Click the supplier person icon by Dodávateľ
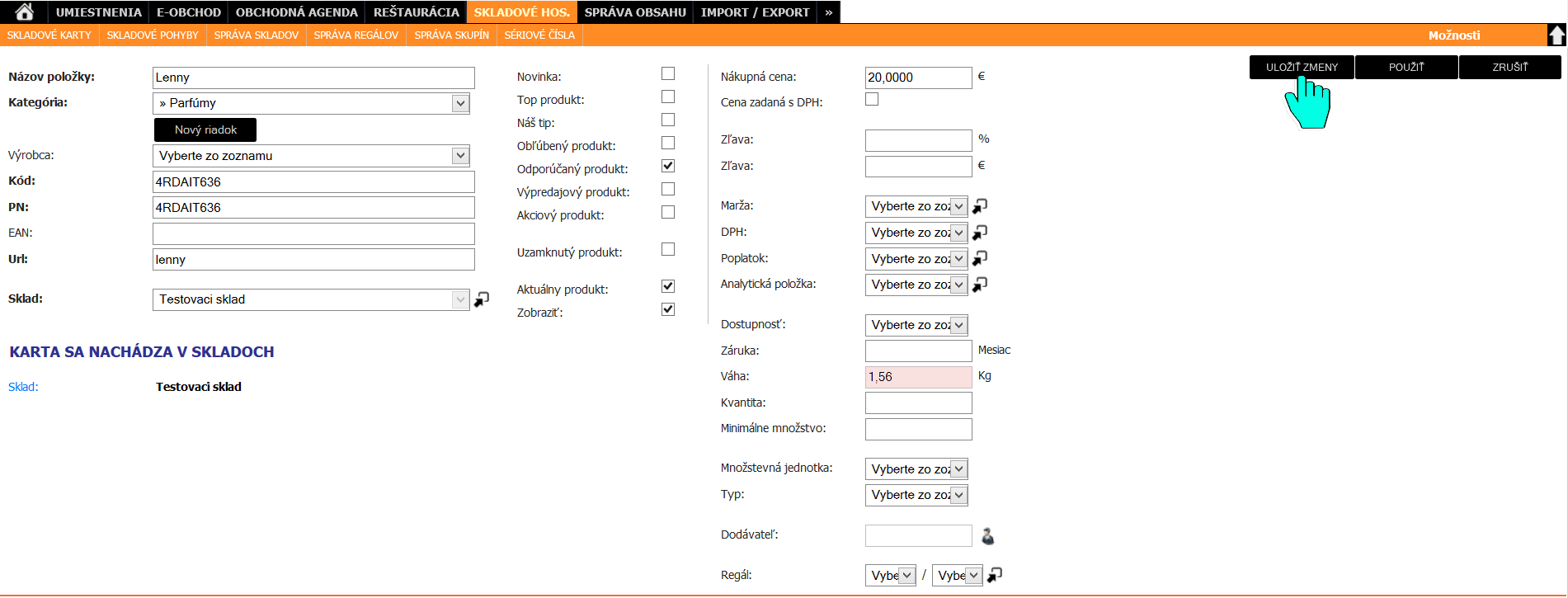The width and height of the screenshot is (1568, 598). point(987,536)
